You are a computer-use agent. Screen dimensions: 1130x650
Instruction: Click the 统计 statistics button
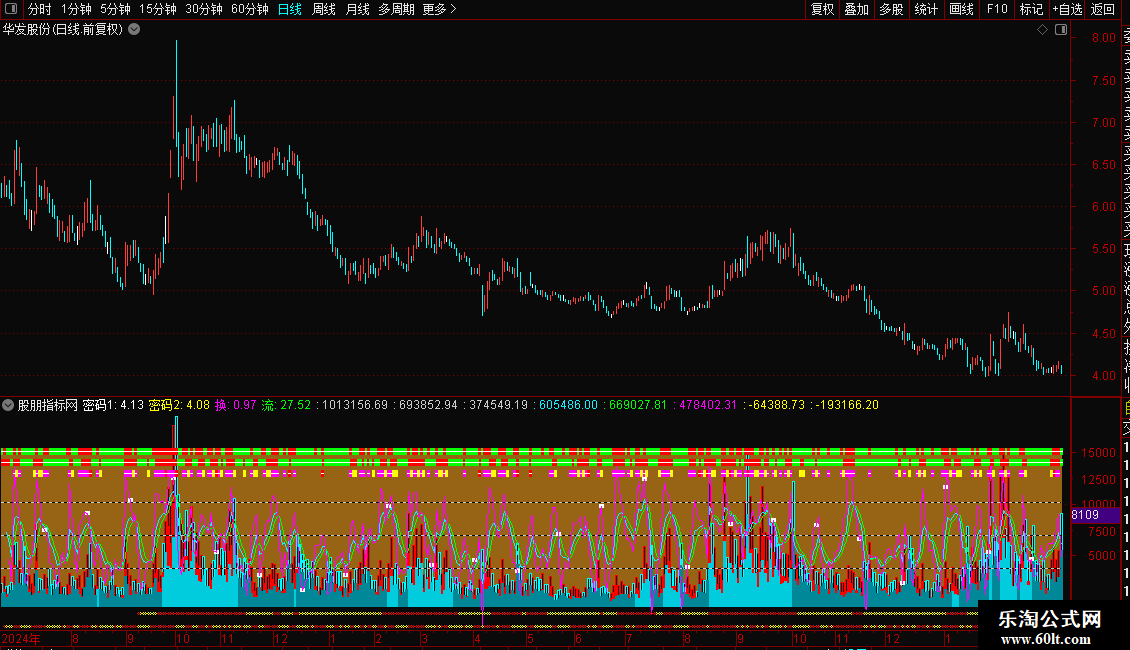pyautogui.click(x=926, y=9)
